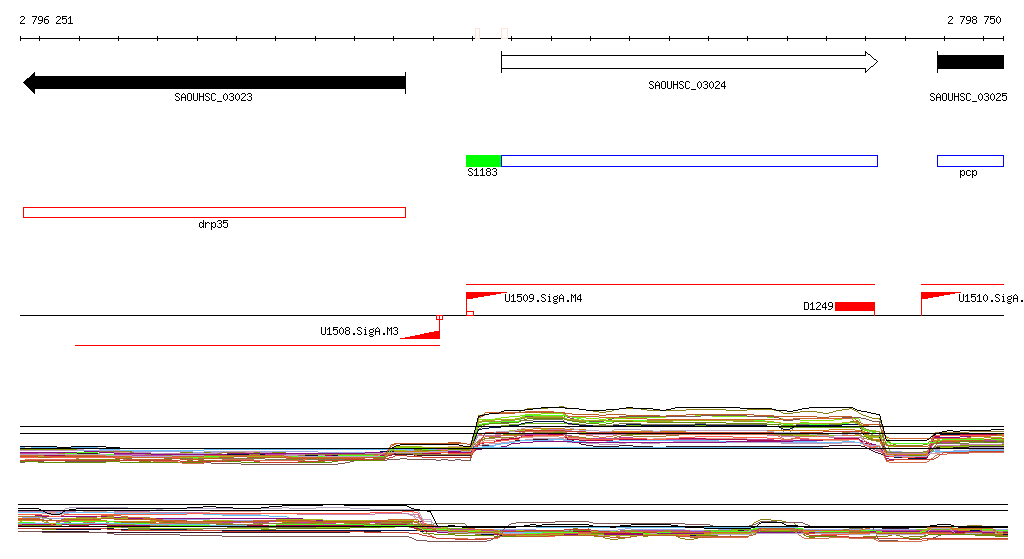
Task: Click the red D1249 terminator block
Action: click(855, 306)
